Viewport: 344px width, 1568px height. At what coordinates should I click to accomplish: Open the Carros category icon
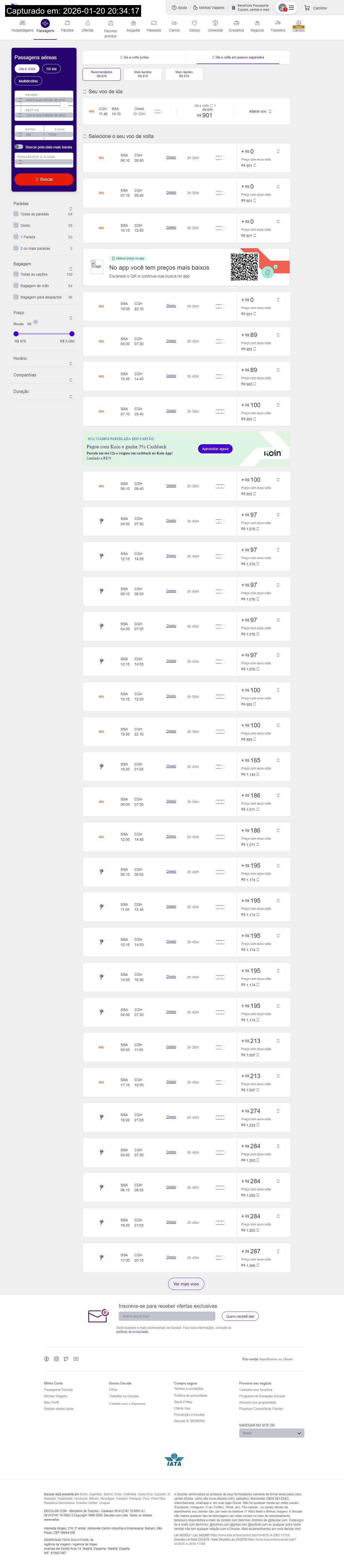click(174, 23)
